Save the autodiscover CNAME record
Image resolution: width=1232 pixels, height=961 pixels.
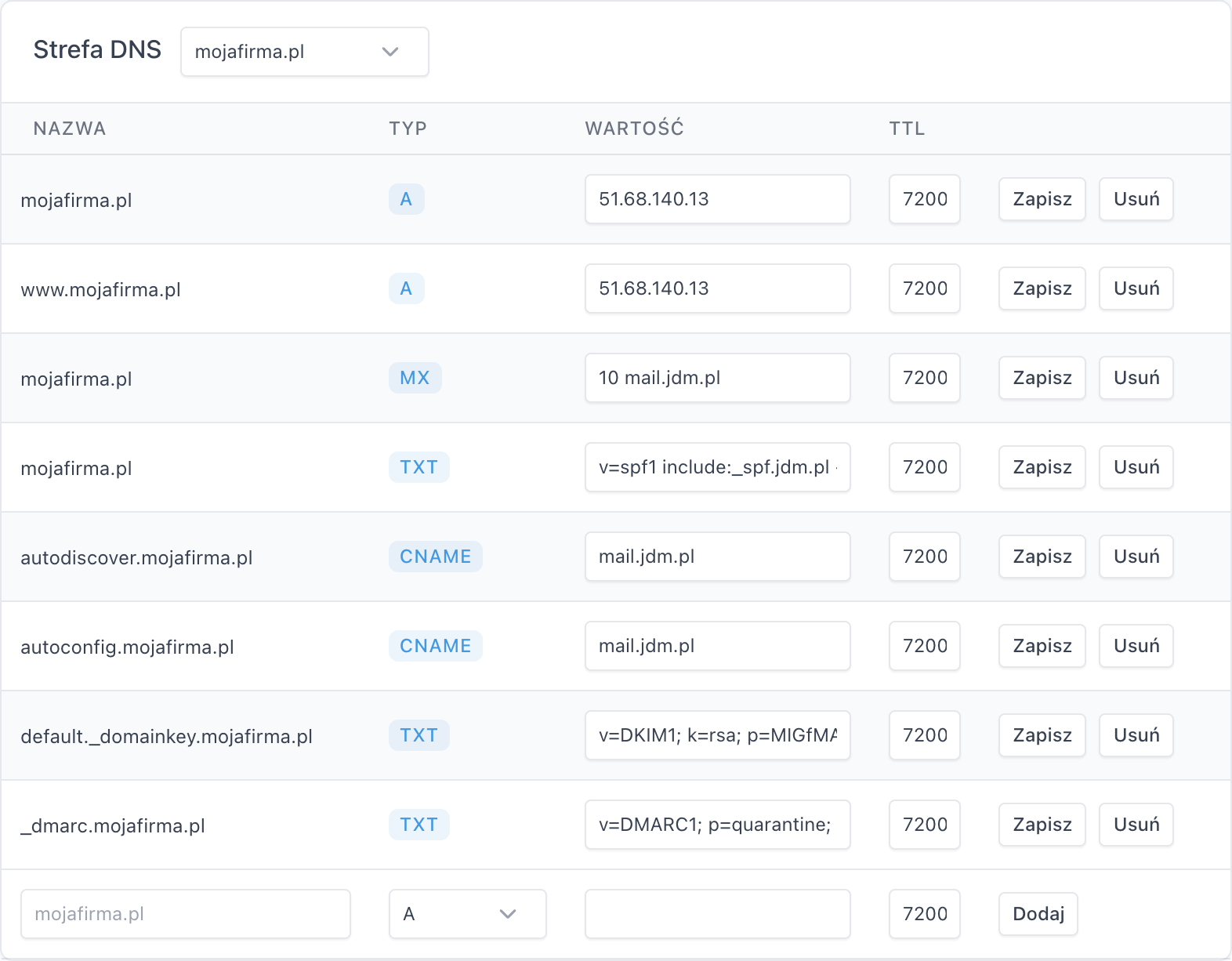pos(1042,557)
